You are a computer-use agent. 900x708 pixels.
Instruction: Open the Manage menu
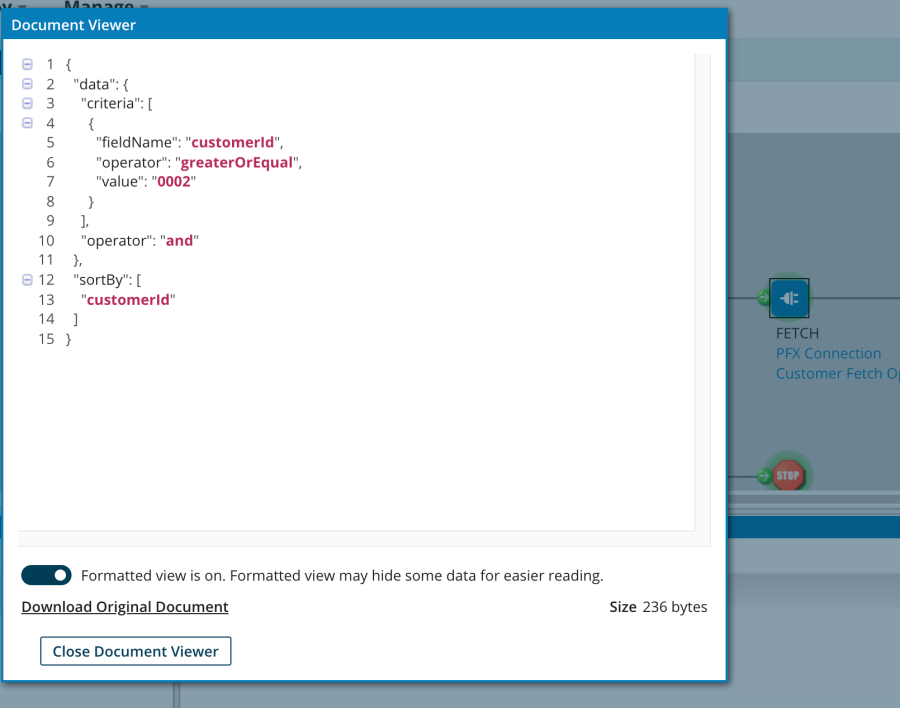(105, 5)
